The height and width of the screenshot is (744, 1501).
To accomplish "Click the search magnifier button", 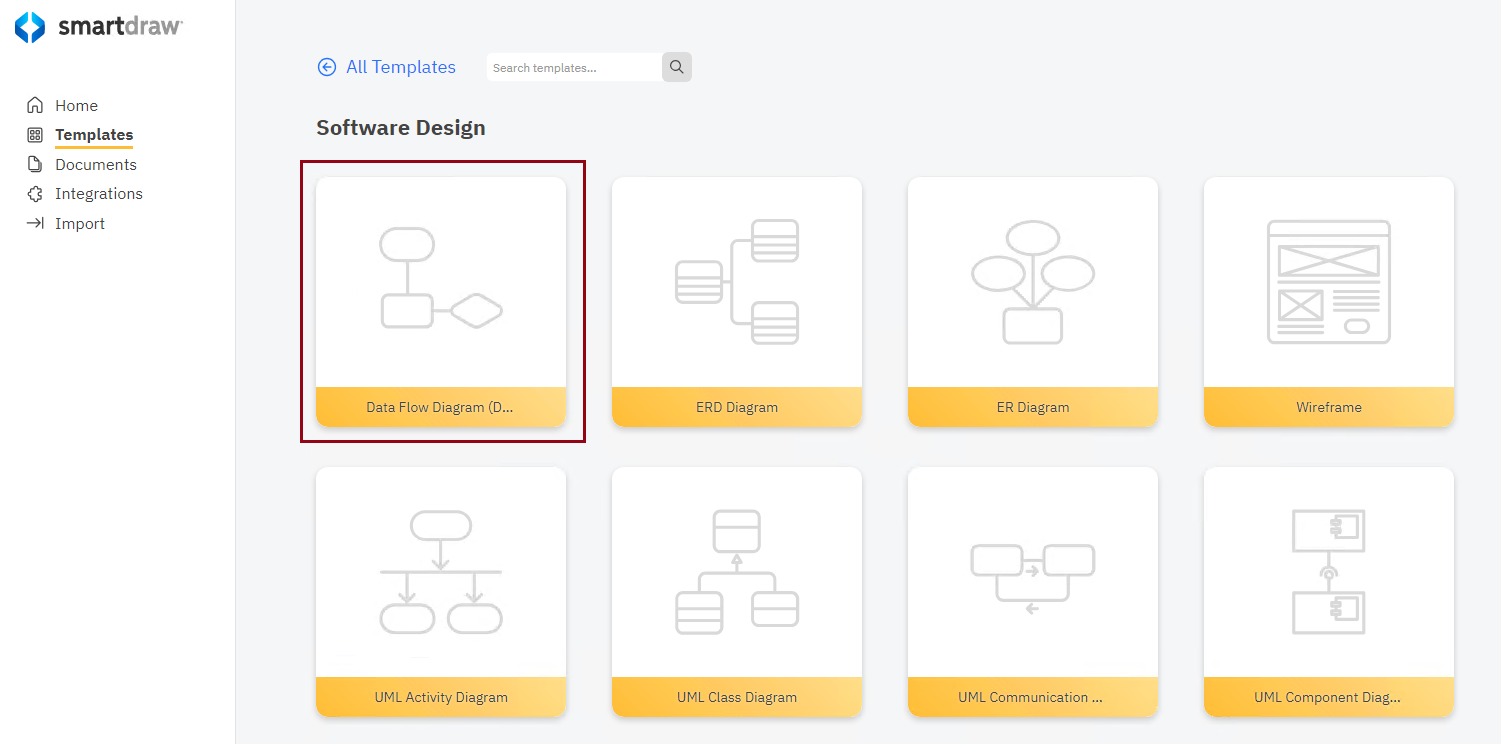I will pyautogui.click(x=676, y=67).
